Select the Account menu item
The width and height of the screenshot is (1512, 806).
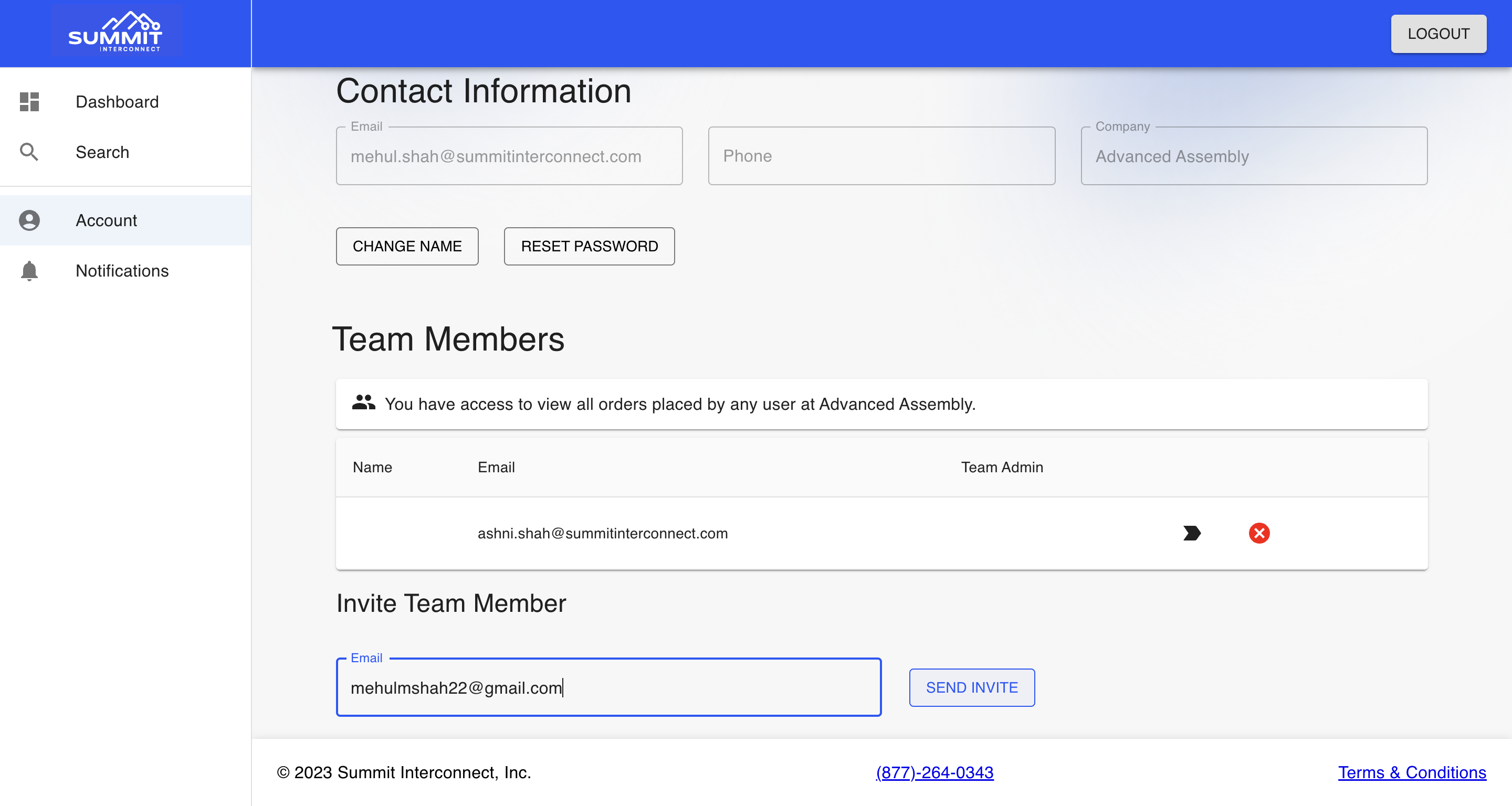coord(125,220)
